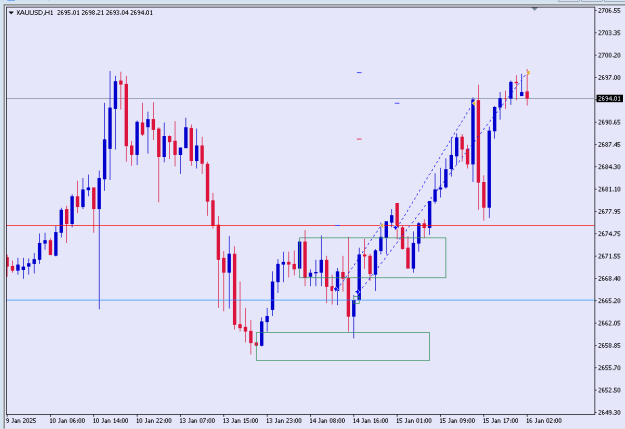Click the highlighted current price label 2694.01
Viewport: 625px width, 429px height.
[609, 98]
